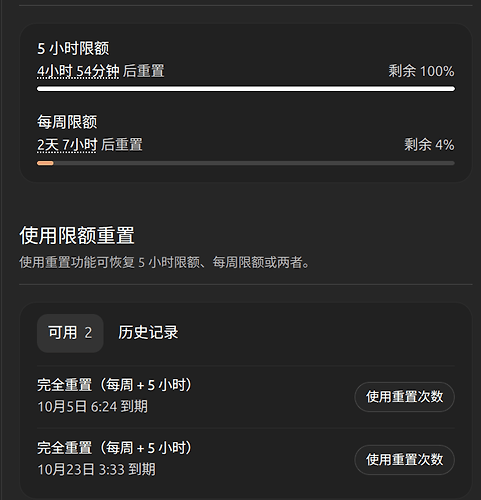The height and width of the screenshot is (500, 481).
Task: Switch to the 历史记录 tab
Action: click(148, 333)
